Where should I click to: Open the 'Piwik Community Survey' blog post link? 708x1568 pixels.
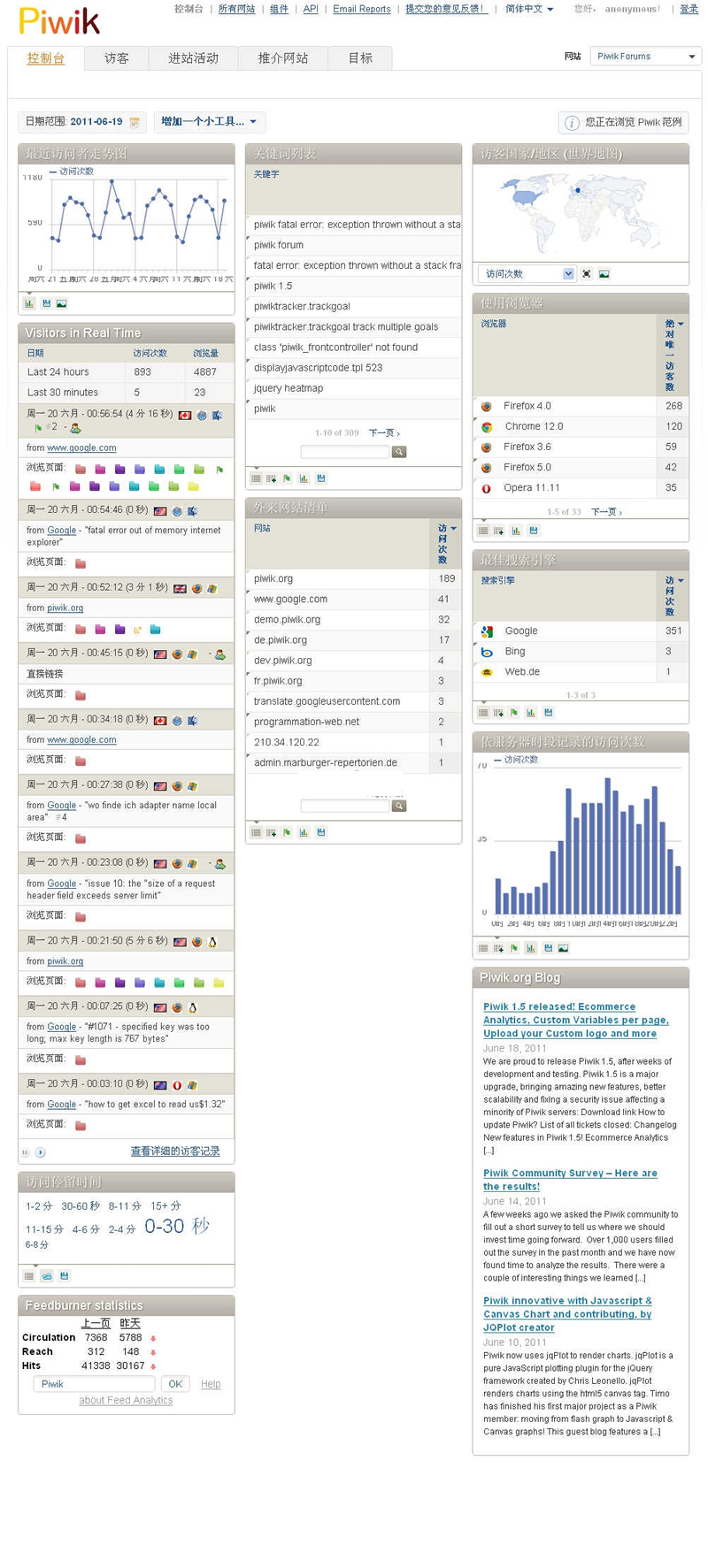pos(570,1180)
